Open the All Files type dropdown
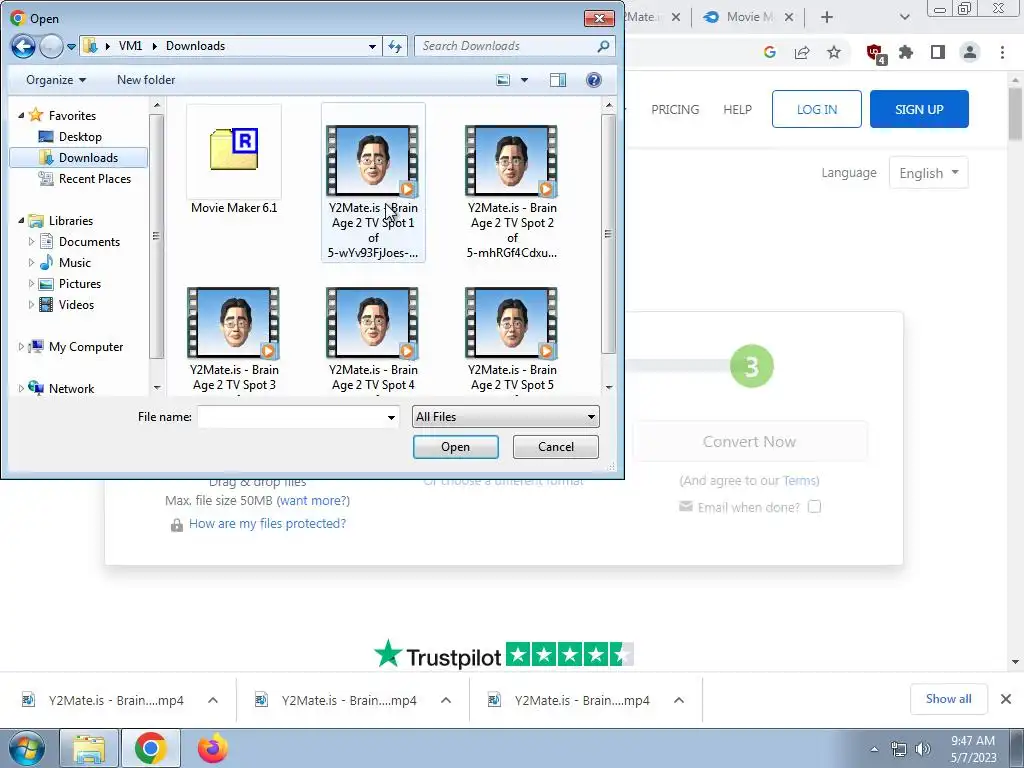The height and width of the screenshot is (768, 1024). 505,417
